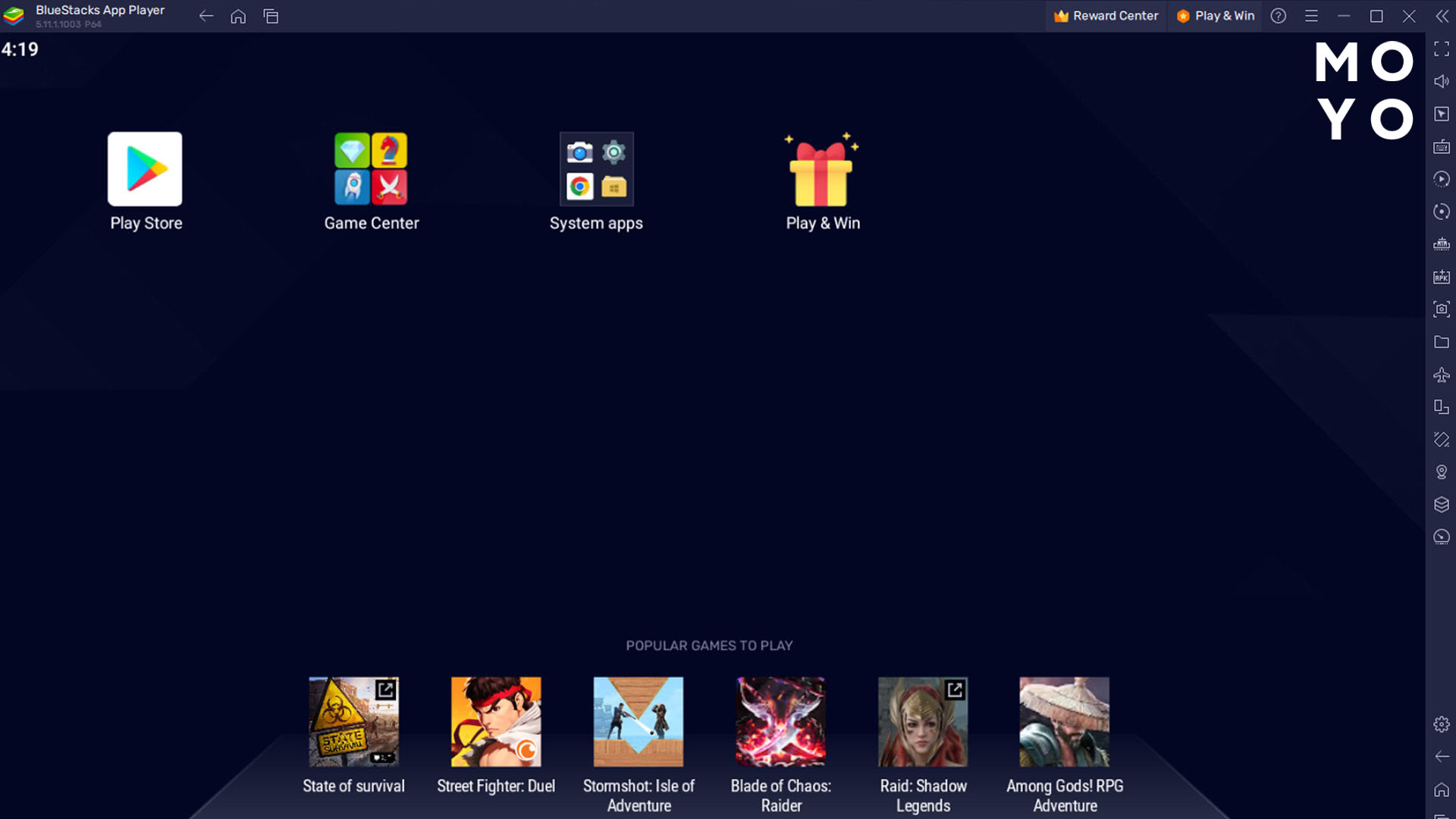The height and width of the screenshot is (819, 1456).
Task: Open System apps folder
Action: [596, 168]
